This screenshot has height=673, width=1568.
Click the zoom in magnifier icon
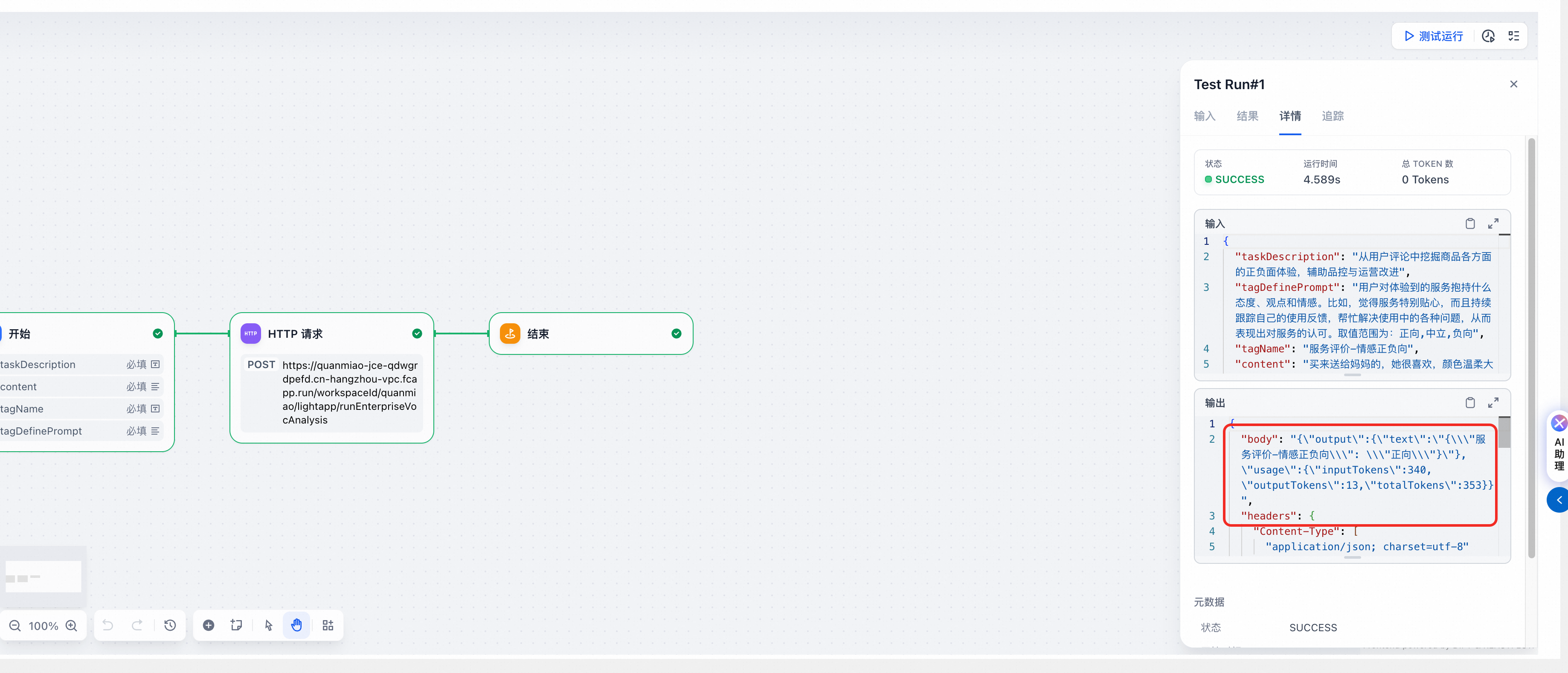71,626
